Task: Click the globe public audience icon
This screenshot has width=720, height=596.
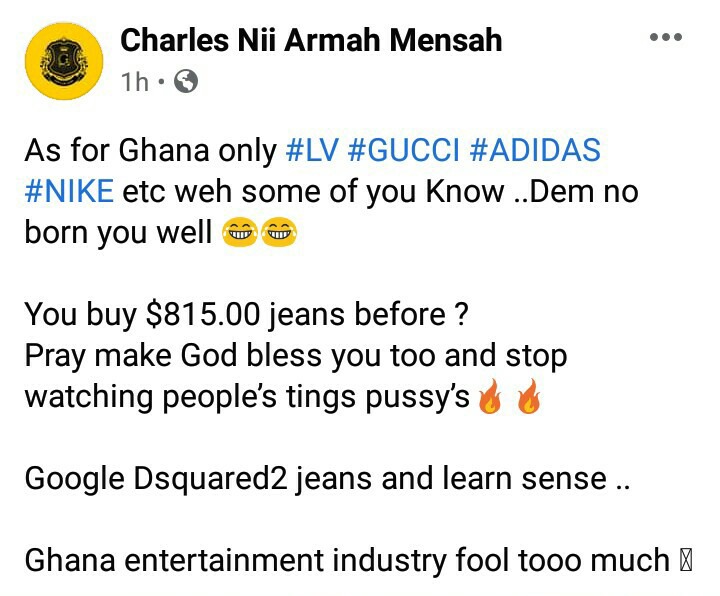Action: [186, 81]
